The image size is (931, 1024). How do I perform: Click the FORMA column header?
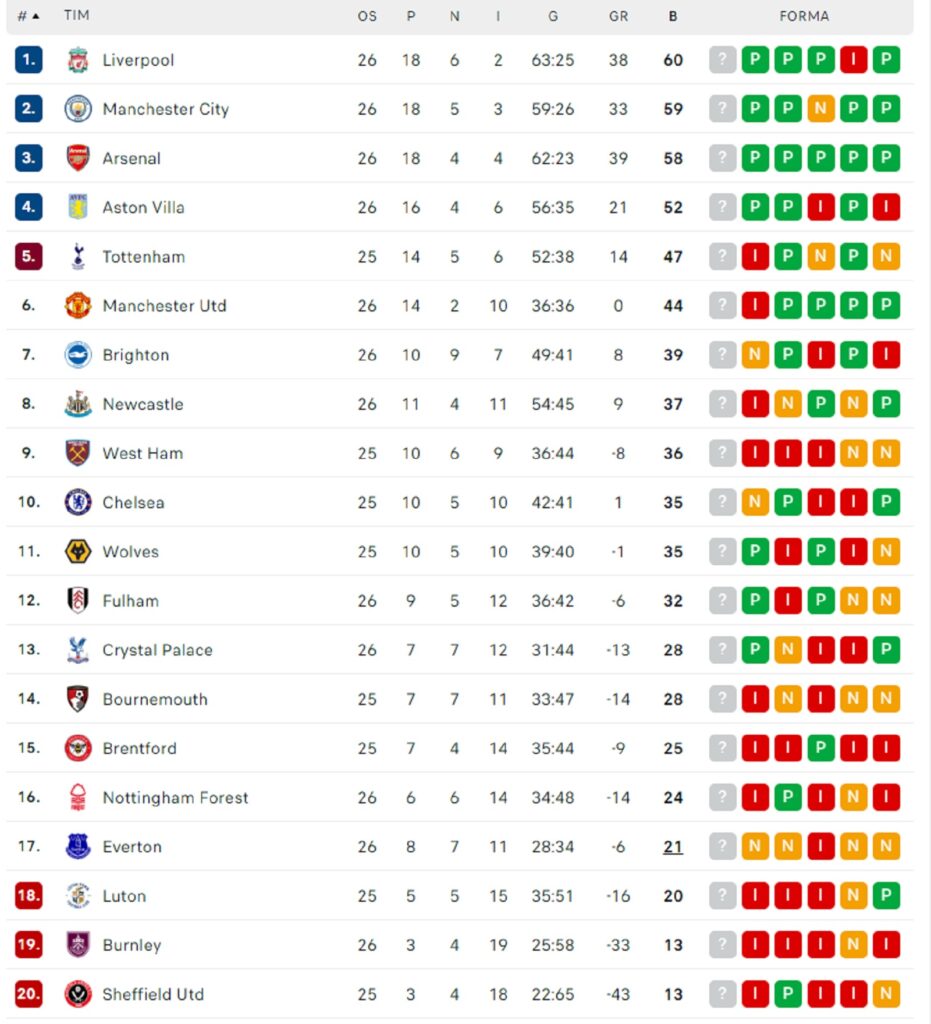coord(805,16)
